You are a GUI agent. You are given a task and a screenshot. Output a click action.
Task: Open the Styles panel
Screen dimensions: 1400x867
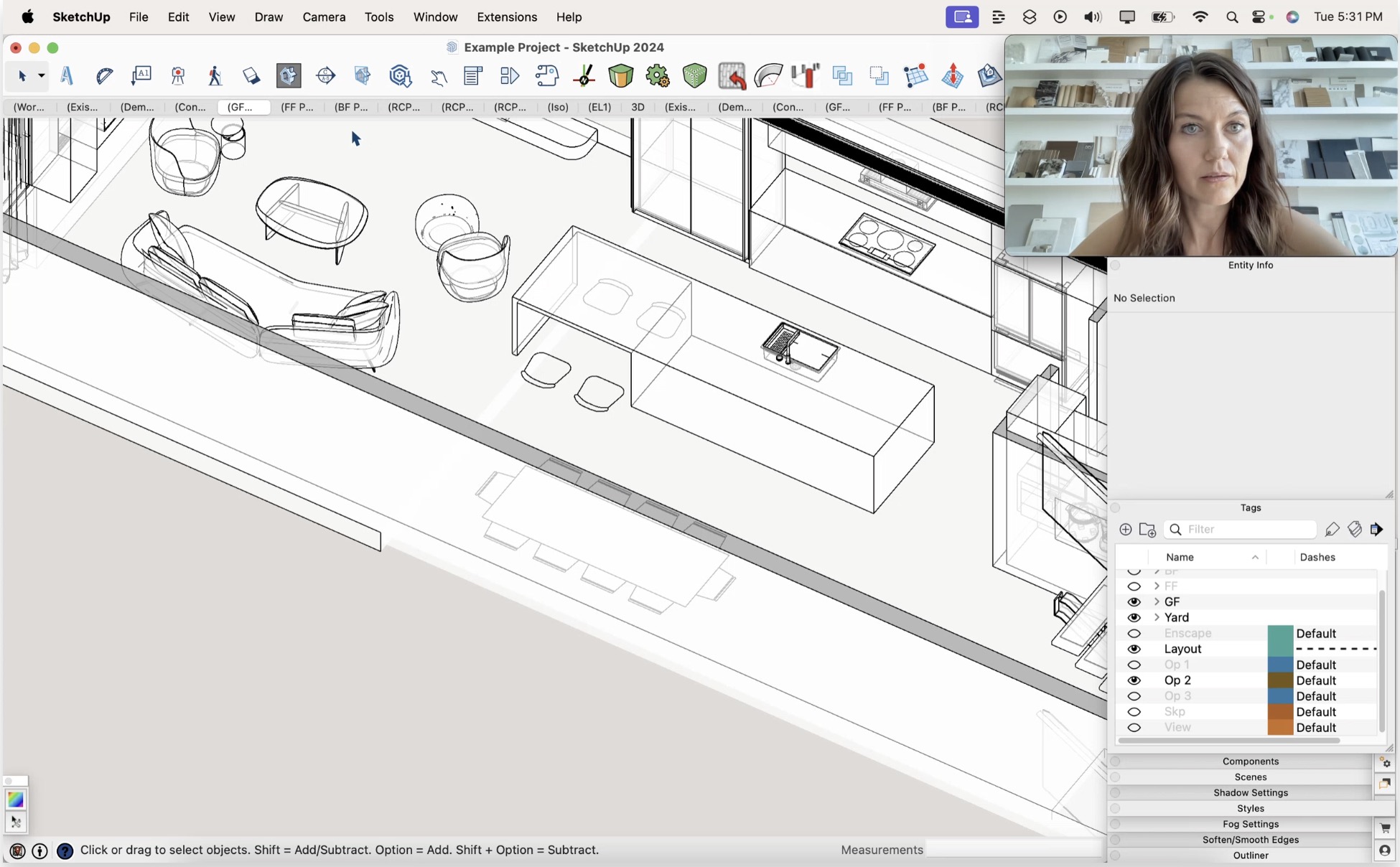click(1250, 808)
